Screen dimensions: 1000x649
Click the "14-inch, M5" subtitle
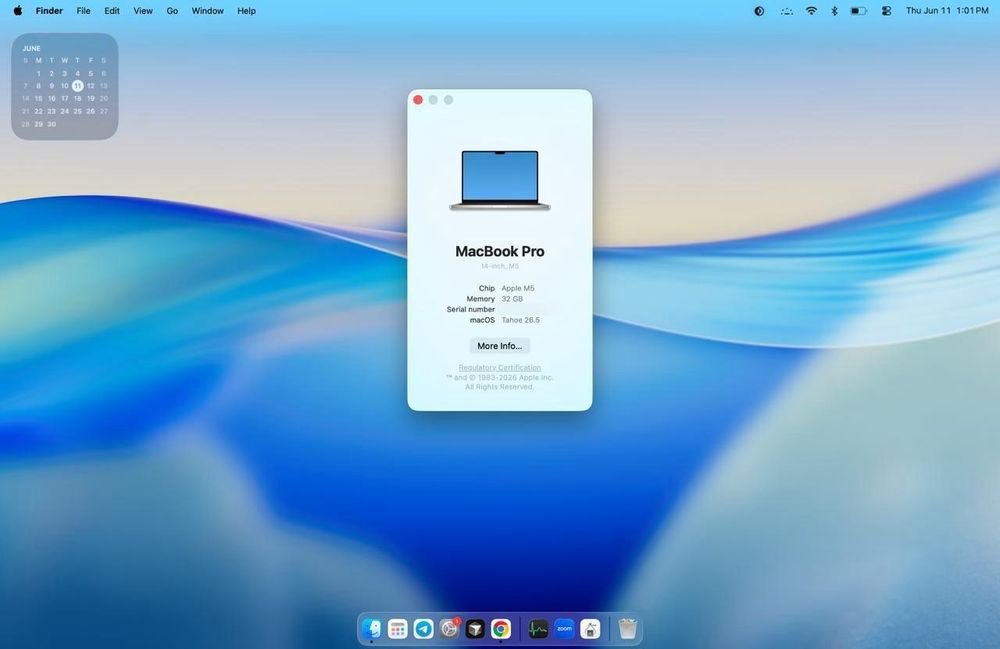pyautogui.click(x=499, y=266)
